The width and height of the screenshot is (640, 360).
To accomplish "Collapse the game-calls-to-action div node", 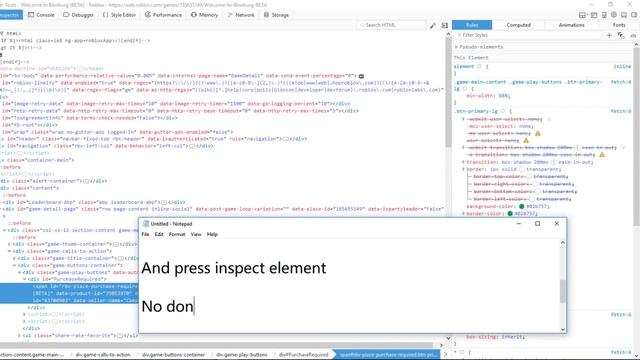I will click(9, 251).
